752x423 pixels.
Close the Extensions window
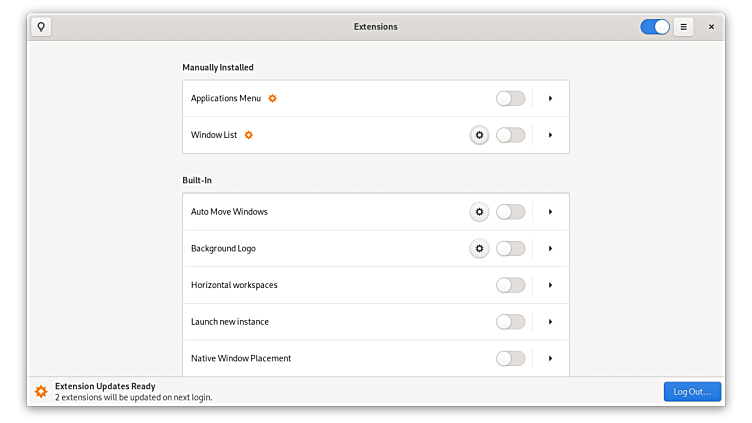711,27
